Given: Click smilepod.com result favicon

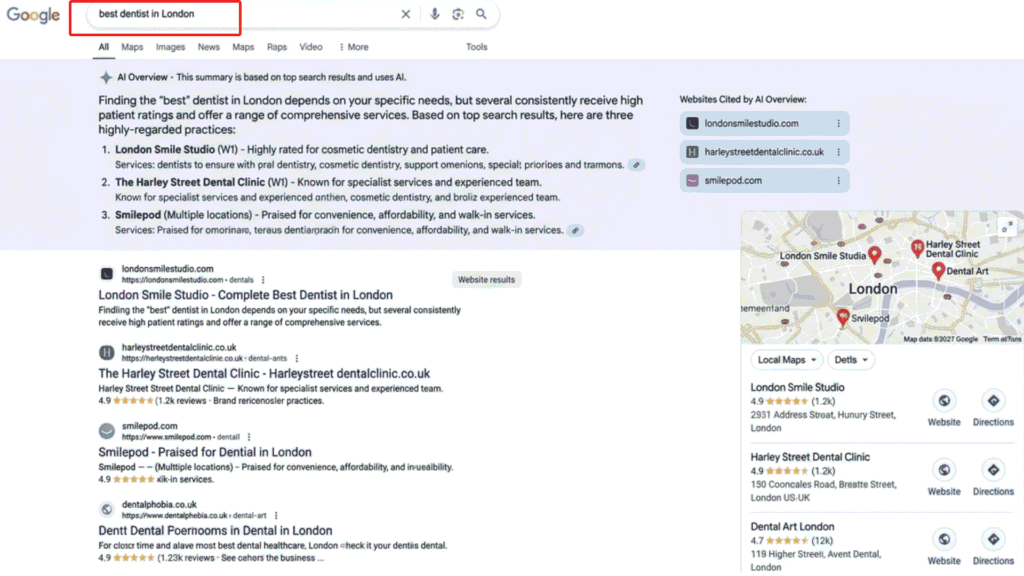Looking at the screenshot, I should pyautogui.click(x=106, y=431).
